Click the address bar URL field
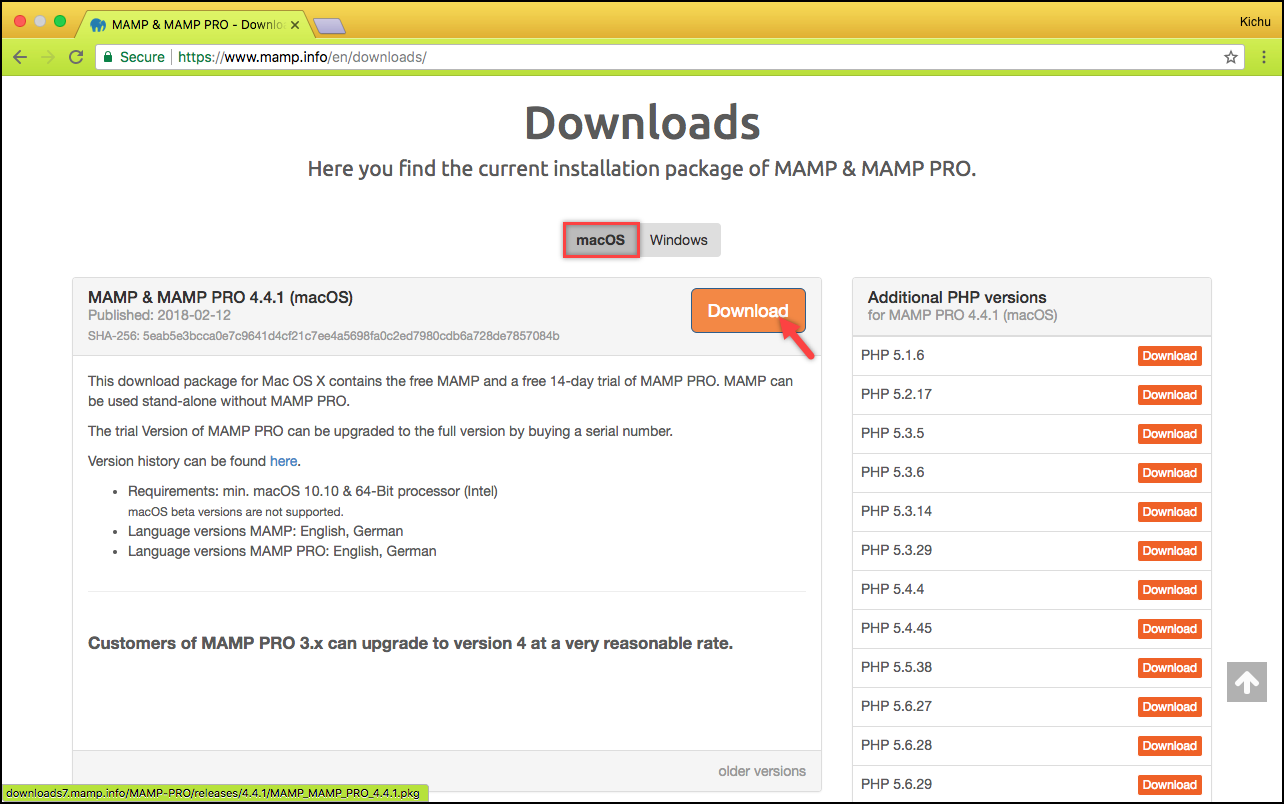 click(668, 57)
